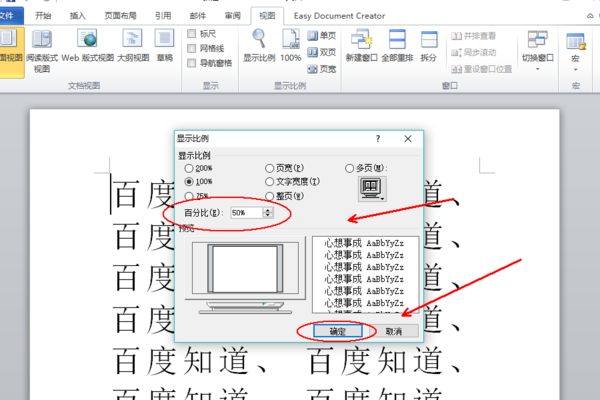600x400 pixels.
Task: Select the 多页(M) radio option
Action: [349, 168]
